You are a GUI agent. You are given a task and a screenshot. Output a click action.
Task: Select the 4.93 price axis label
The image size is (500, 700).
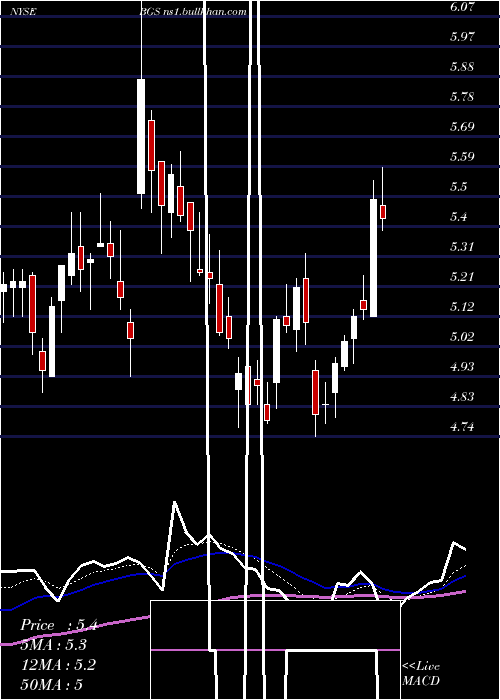462,367
